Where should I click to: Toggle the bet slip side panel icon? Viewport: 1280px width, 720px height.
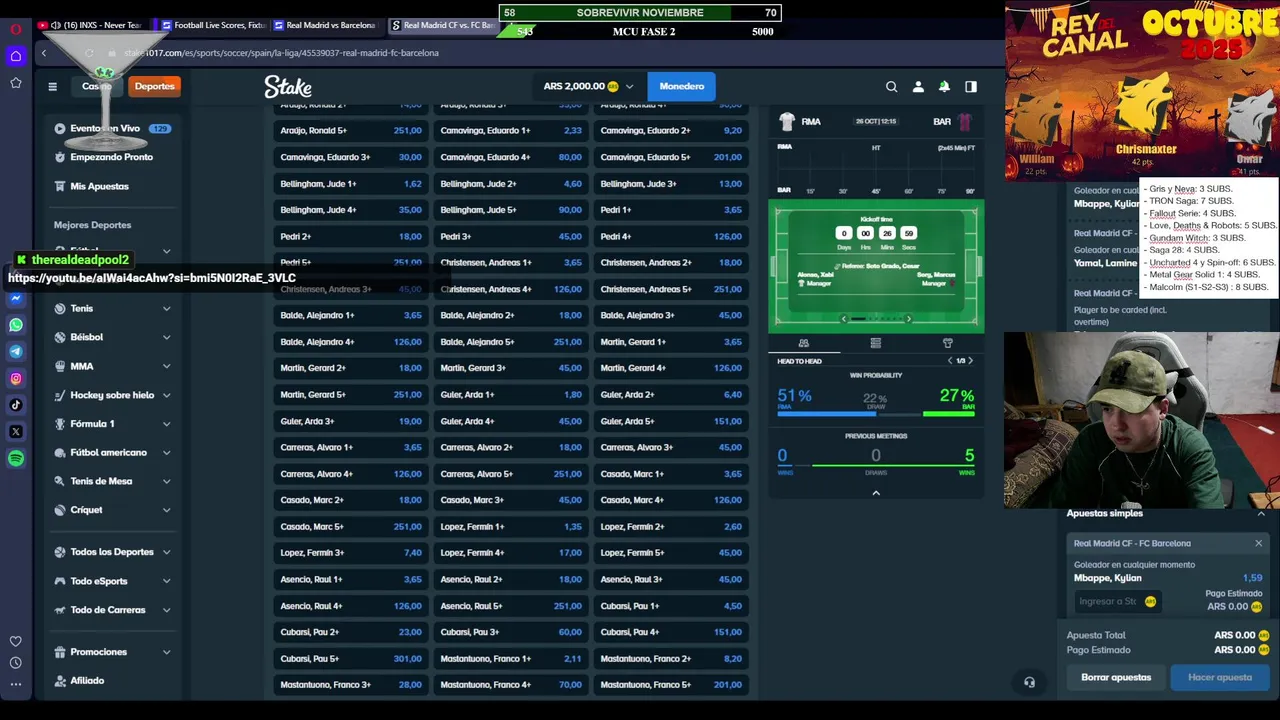point(970,87)
